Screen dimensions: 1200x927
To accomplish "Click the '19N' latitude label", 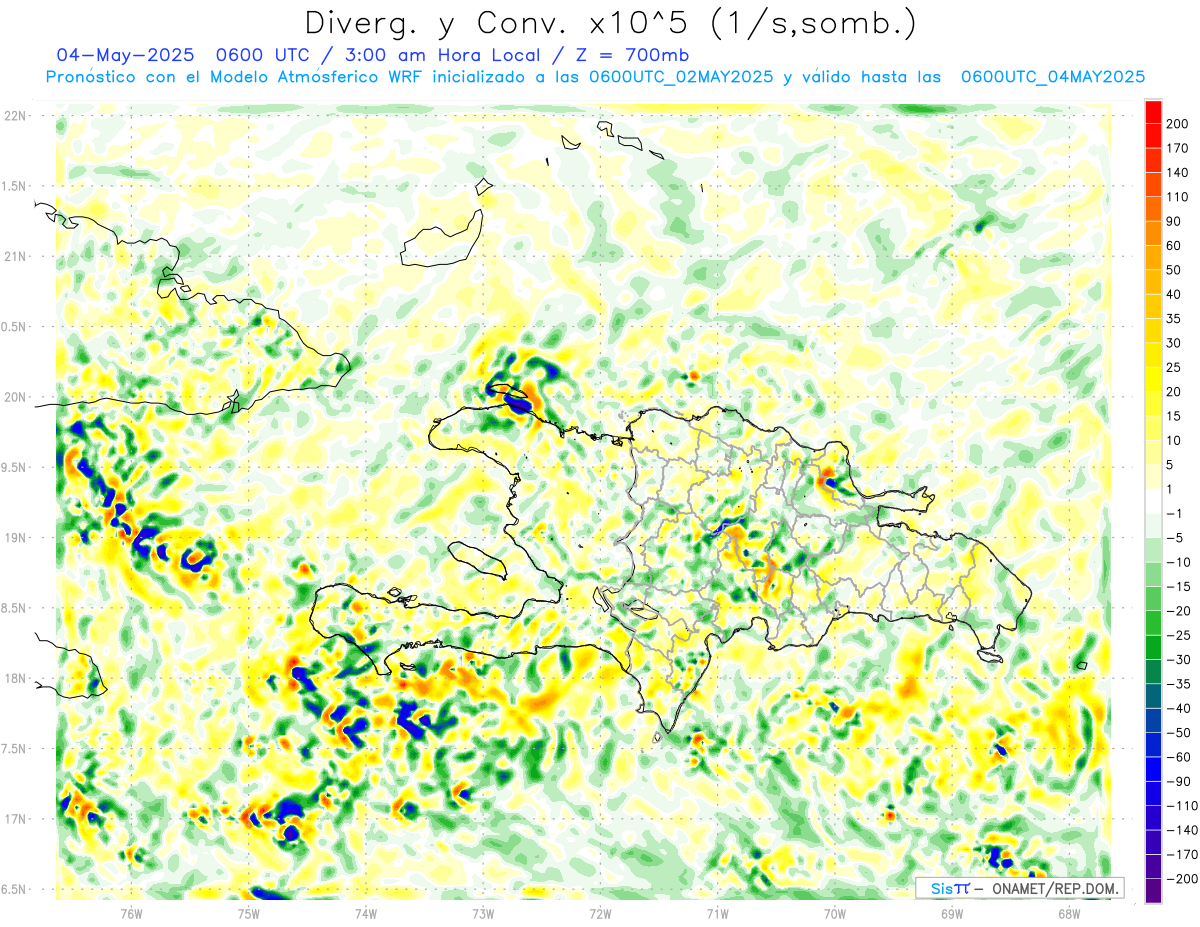I will pos(15,538).
